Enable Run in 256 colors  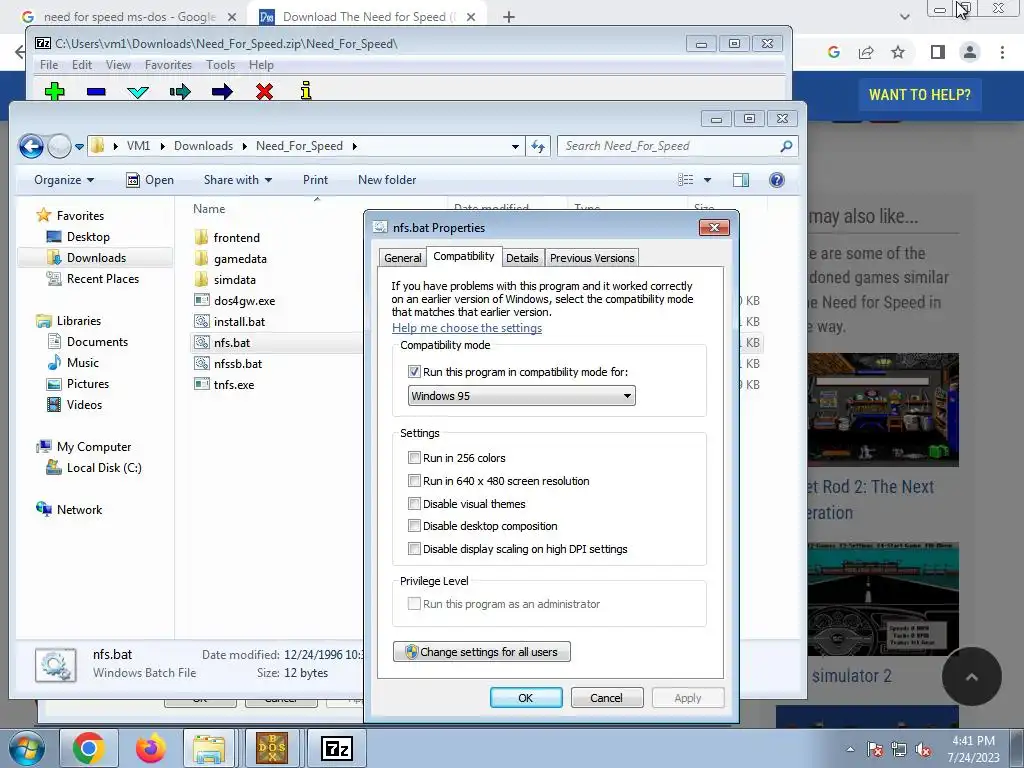point(414,458)
